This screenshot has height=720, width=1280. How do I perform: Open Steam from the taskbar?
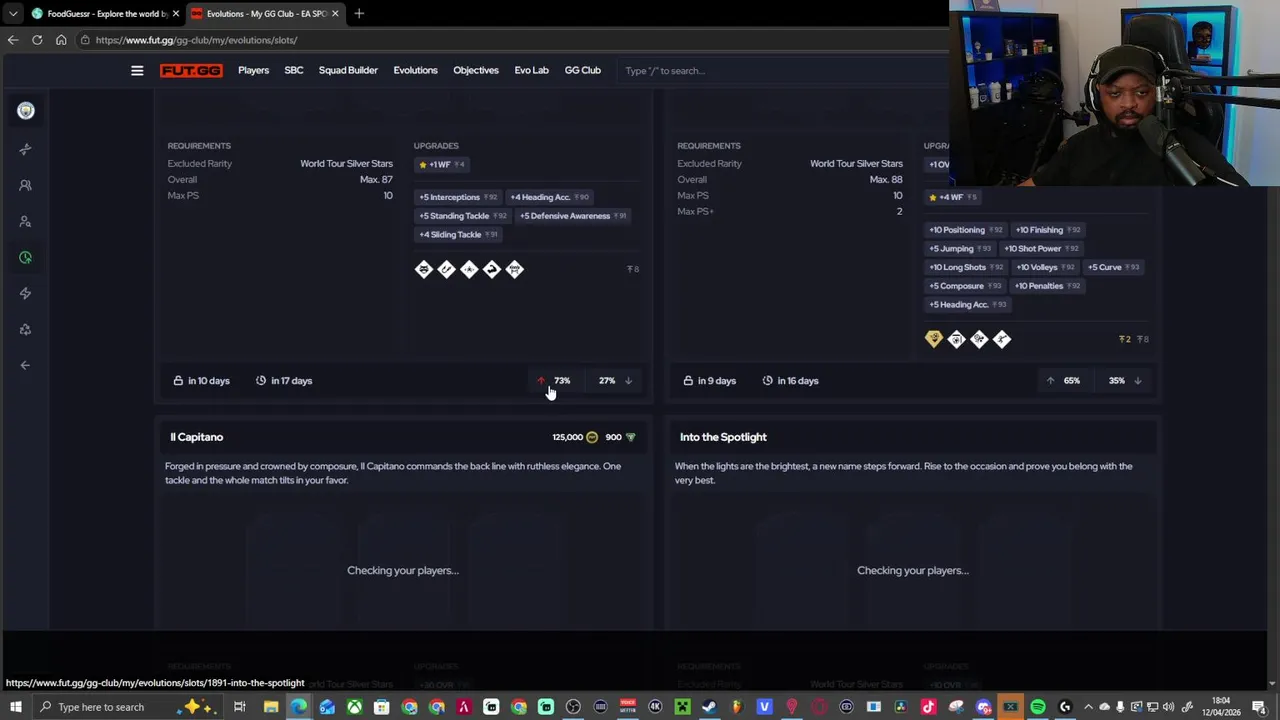pos(709,707)
